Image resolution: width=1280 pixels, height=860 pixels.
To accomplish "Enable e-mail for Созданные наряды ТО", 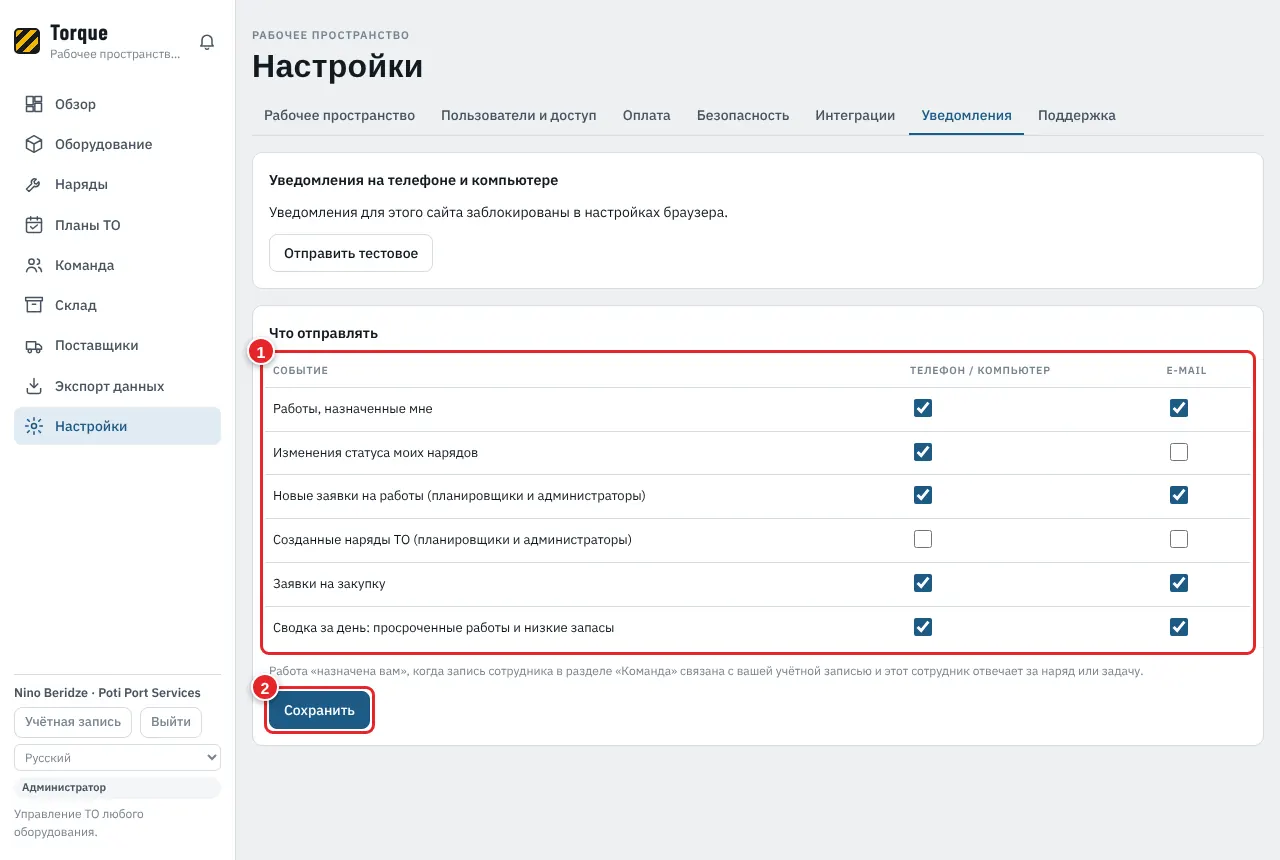I will [x=1179, y=540].
